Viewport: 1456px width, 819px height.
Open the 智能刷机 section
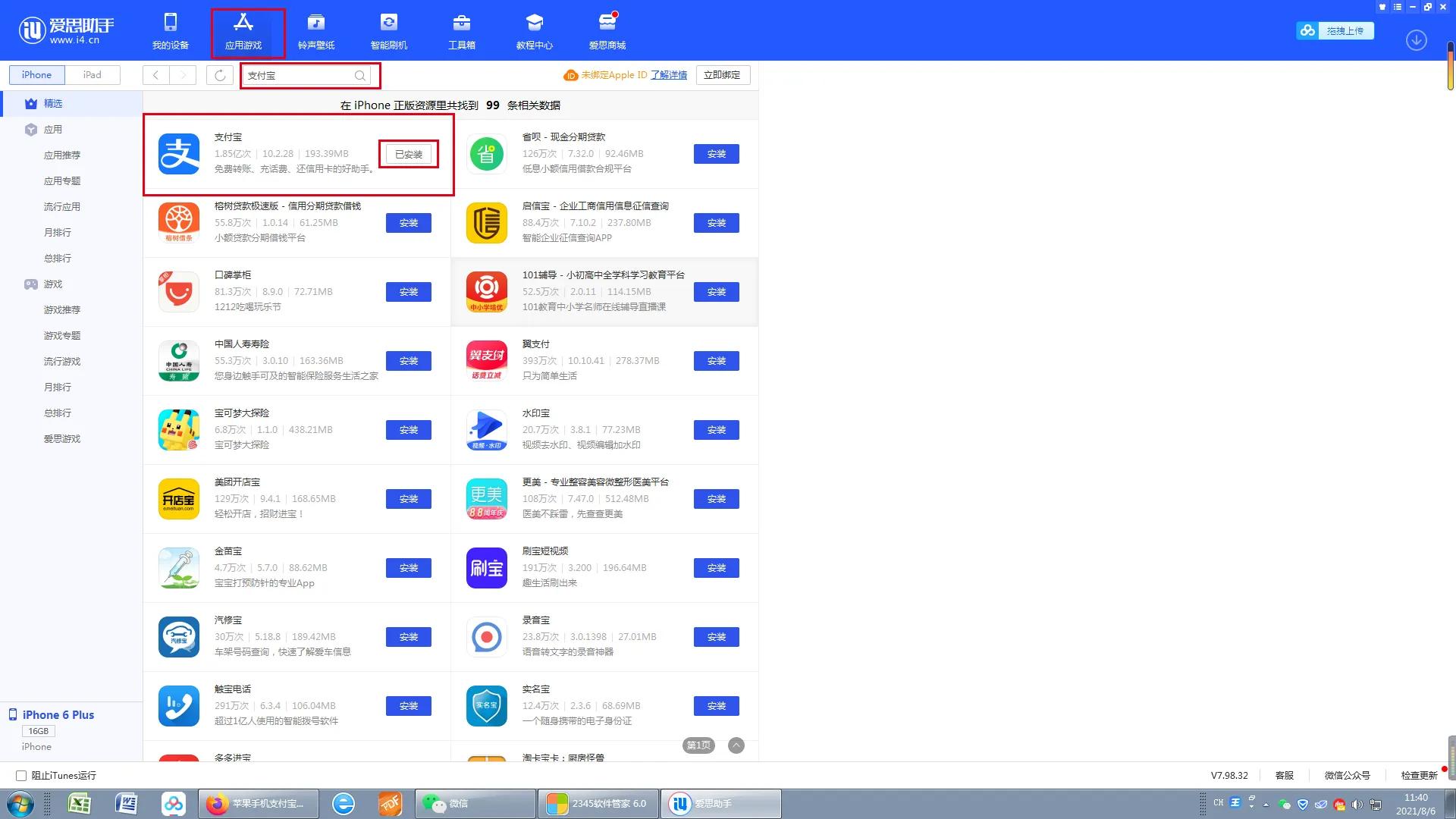coord(389,31)
